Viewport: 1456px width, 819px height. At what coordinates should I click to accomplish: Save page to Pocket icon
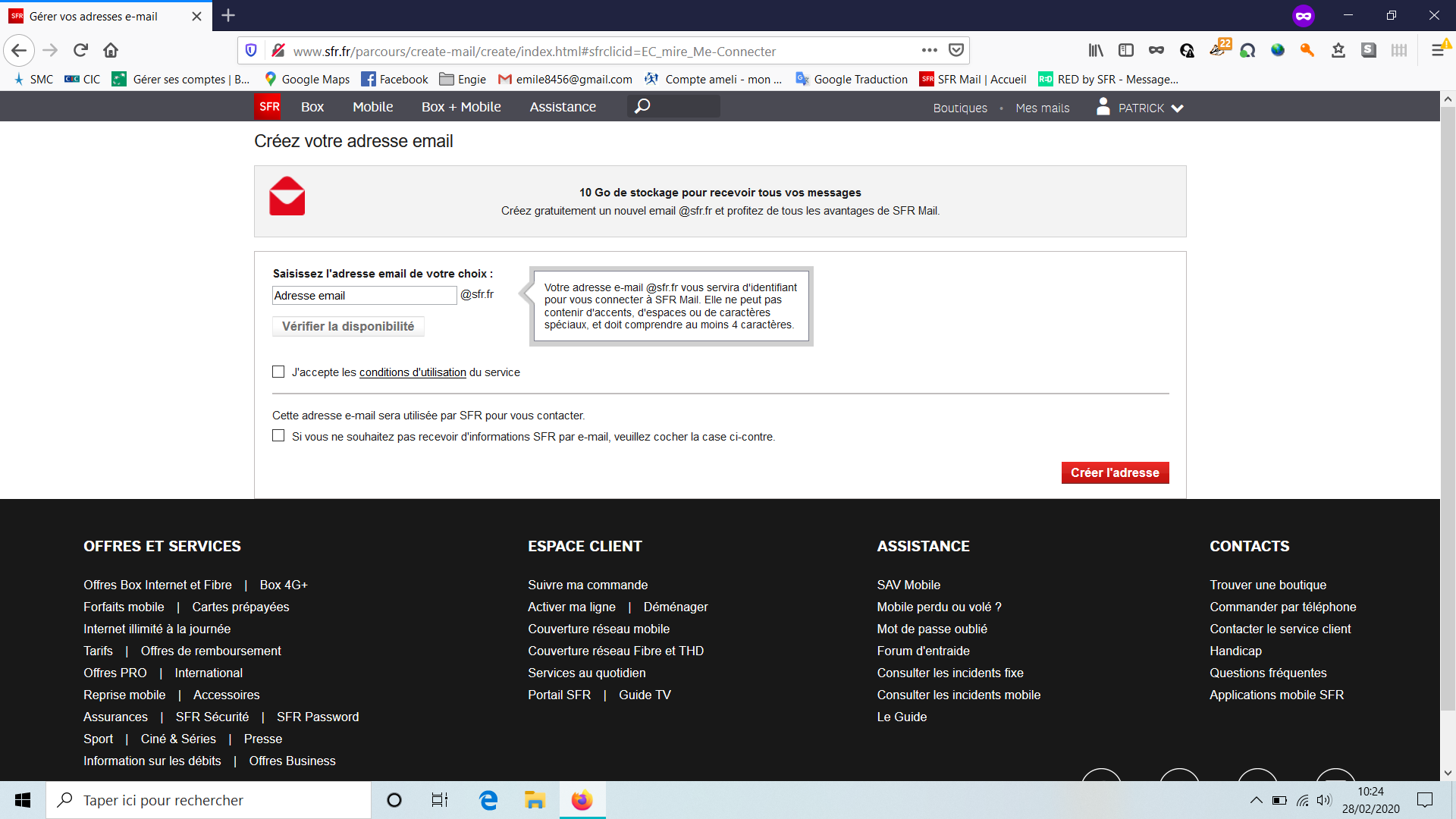pyautogui.click(x=956, y=51)
